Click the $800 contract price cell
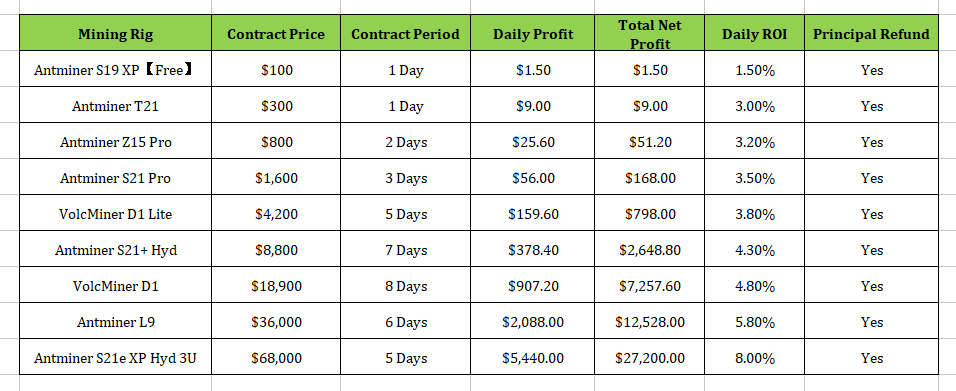The height and width of the screenshot is (391, 956). click(276, 141)
